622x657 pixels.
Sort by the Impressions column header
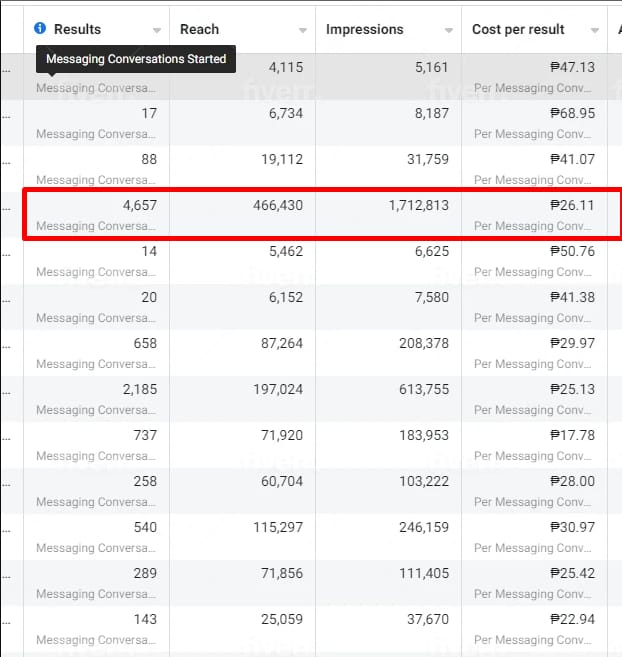point(364,30)
